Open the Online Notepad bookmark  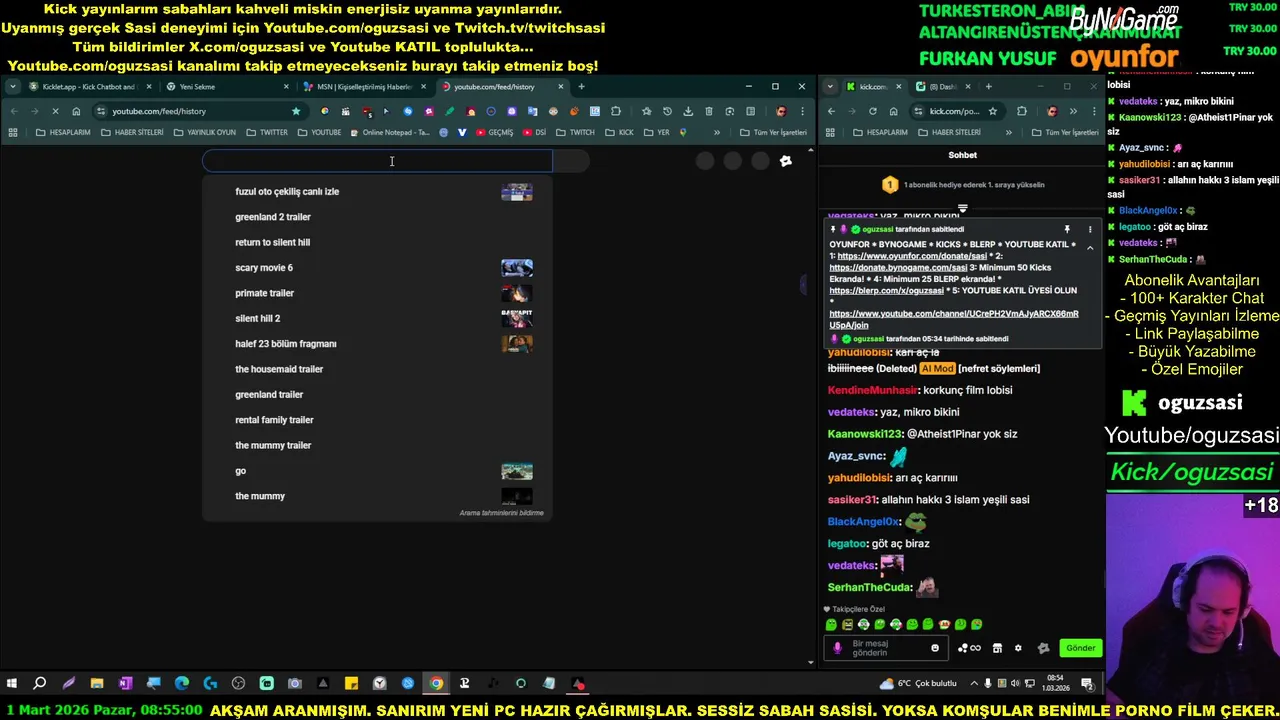click(390, 132)
